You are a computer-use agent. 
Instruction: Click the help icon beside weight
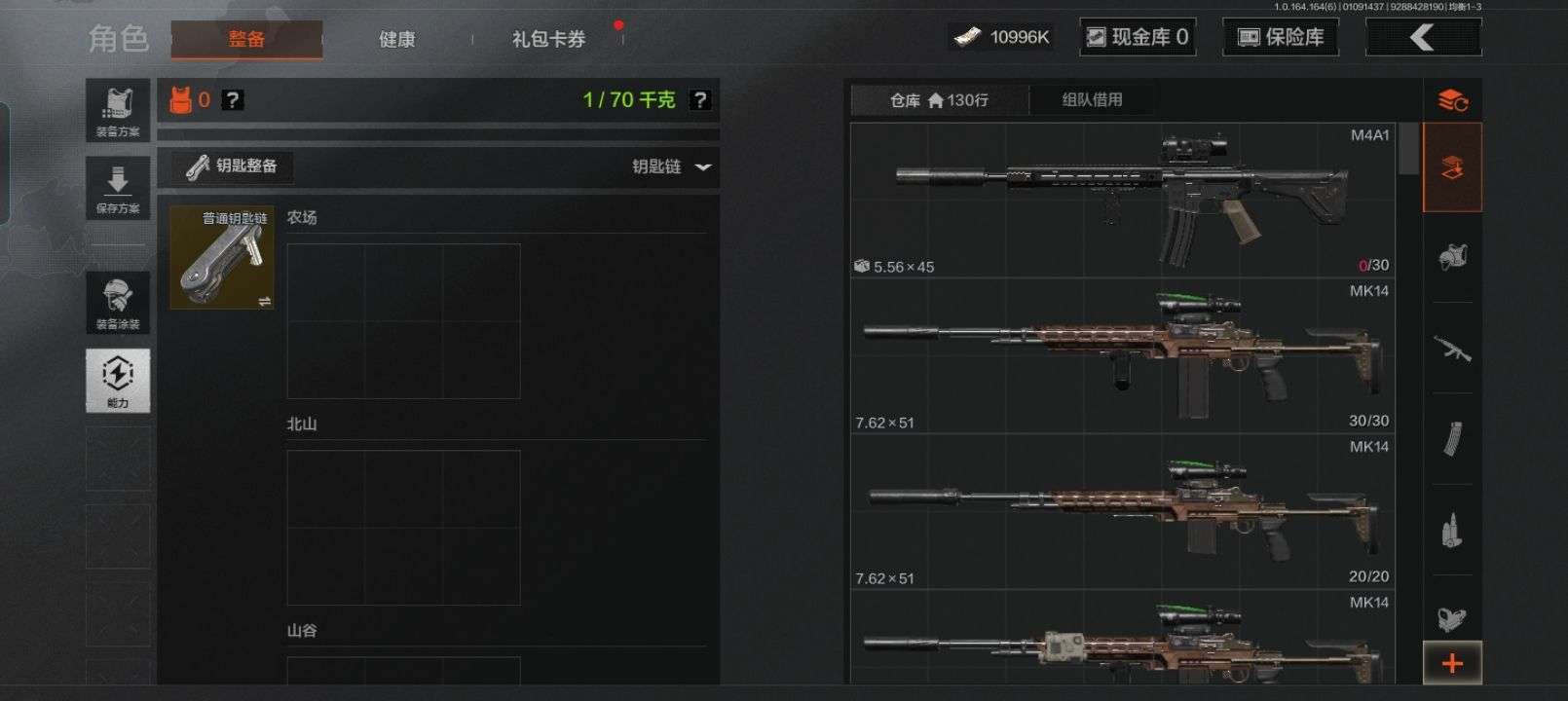click(699, 99)
